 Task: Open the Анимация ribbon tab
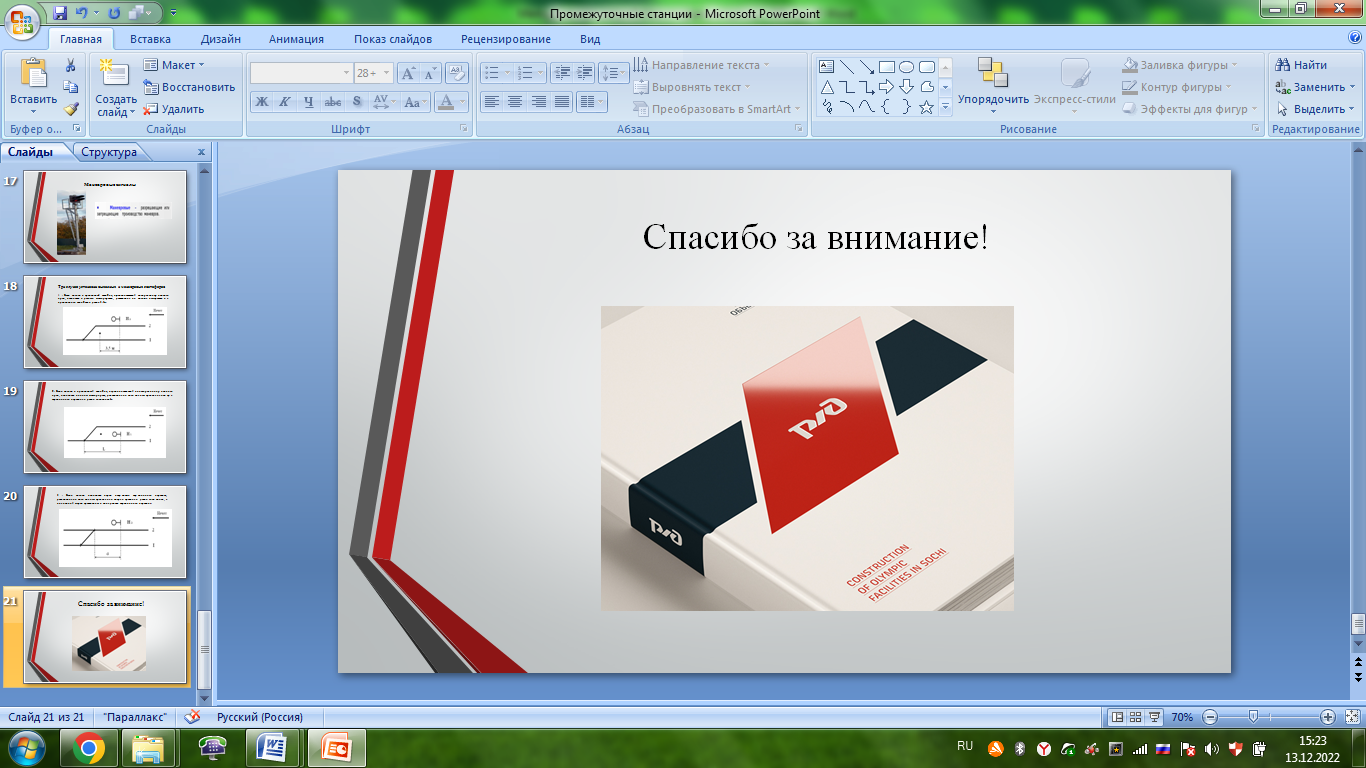pos(296,39)
